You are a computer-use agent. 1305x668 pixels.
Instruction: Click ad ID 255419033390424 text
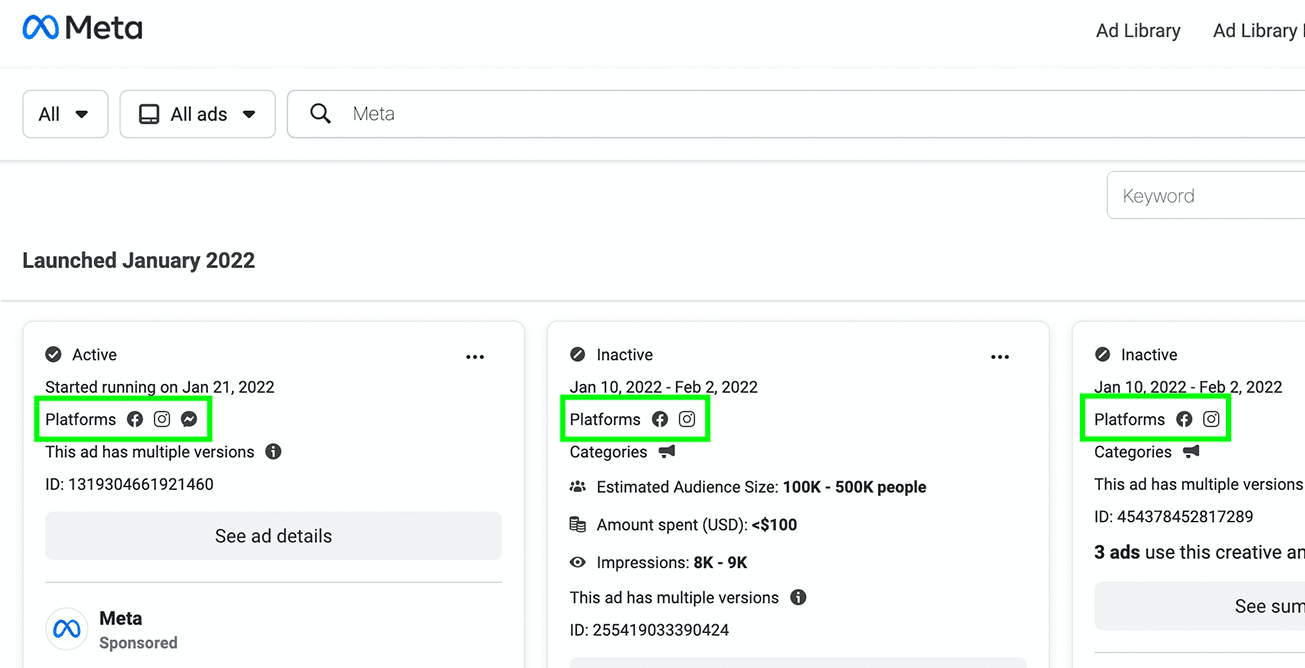coord(649,631)
